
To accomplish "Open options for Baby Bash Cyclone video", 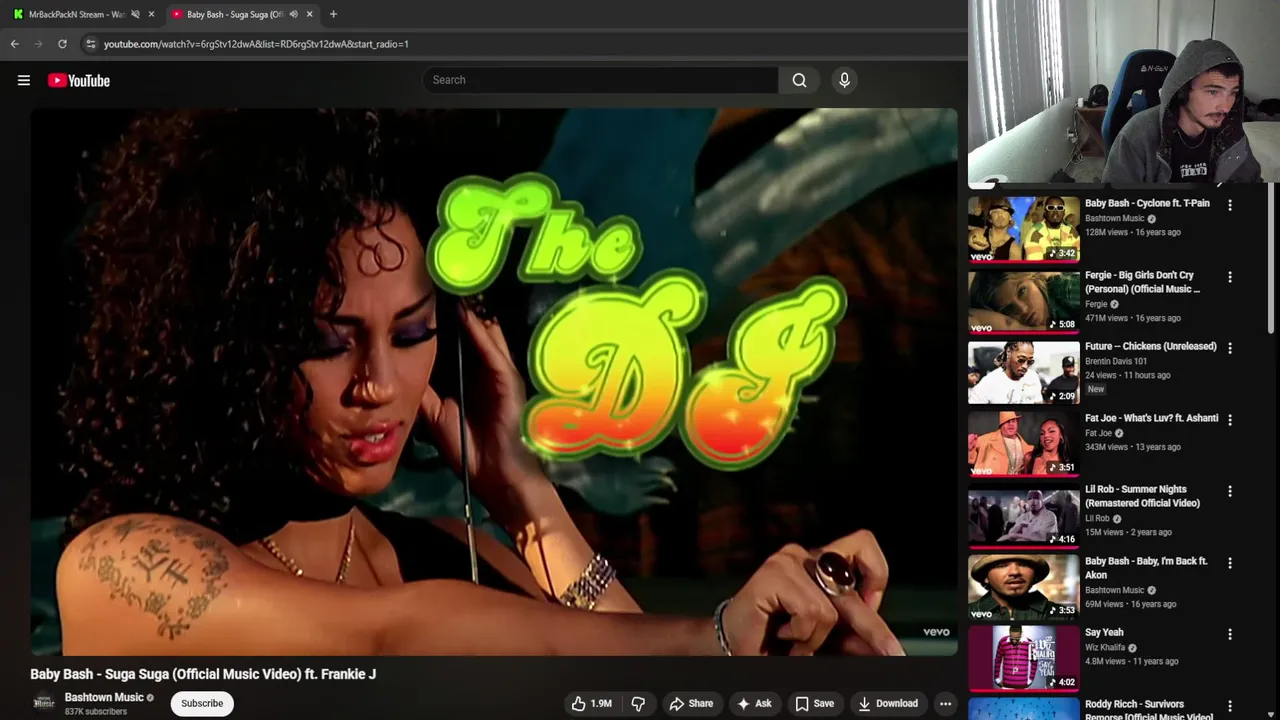I will tap(1230, 204).
